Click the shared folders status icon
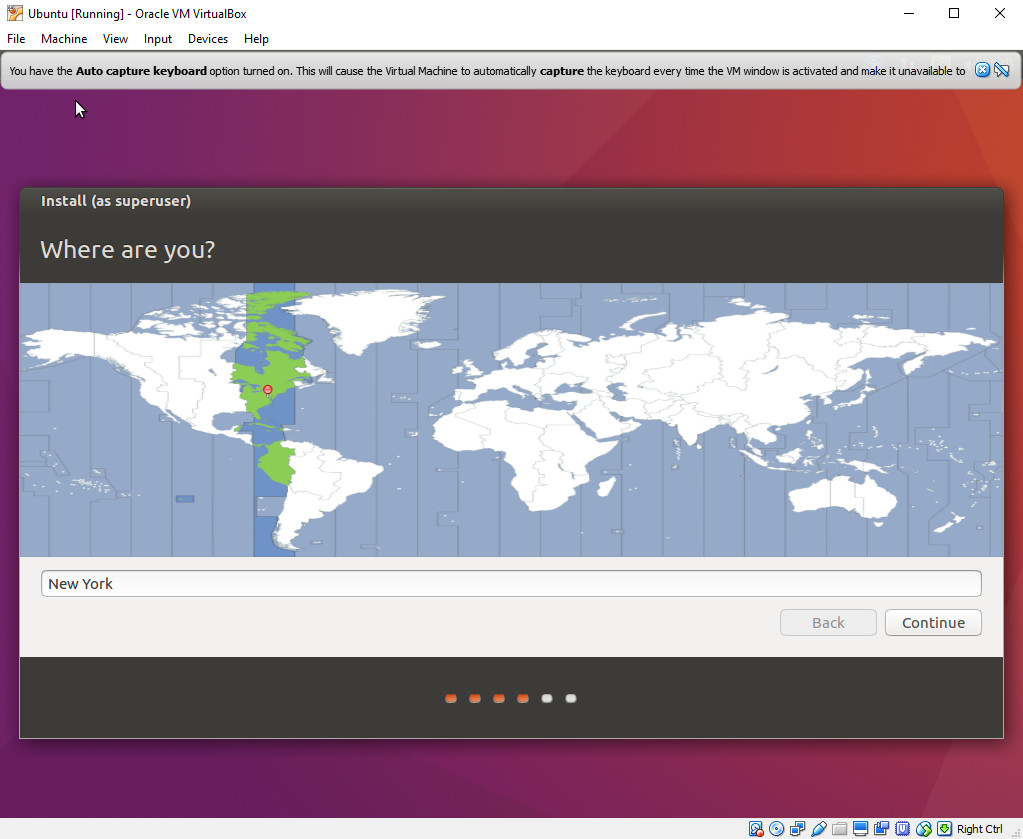The height and width of the screenshot is (839, 1023). 840,829
